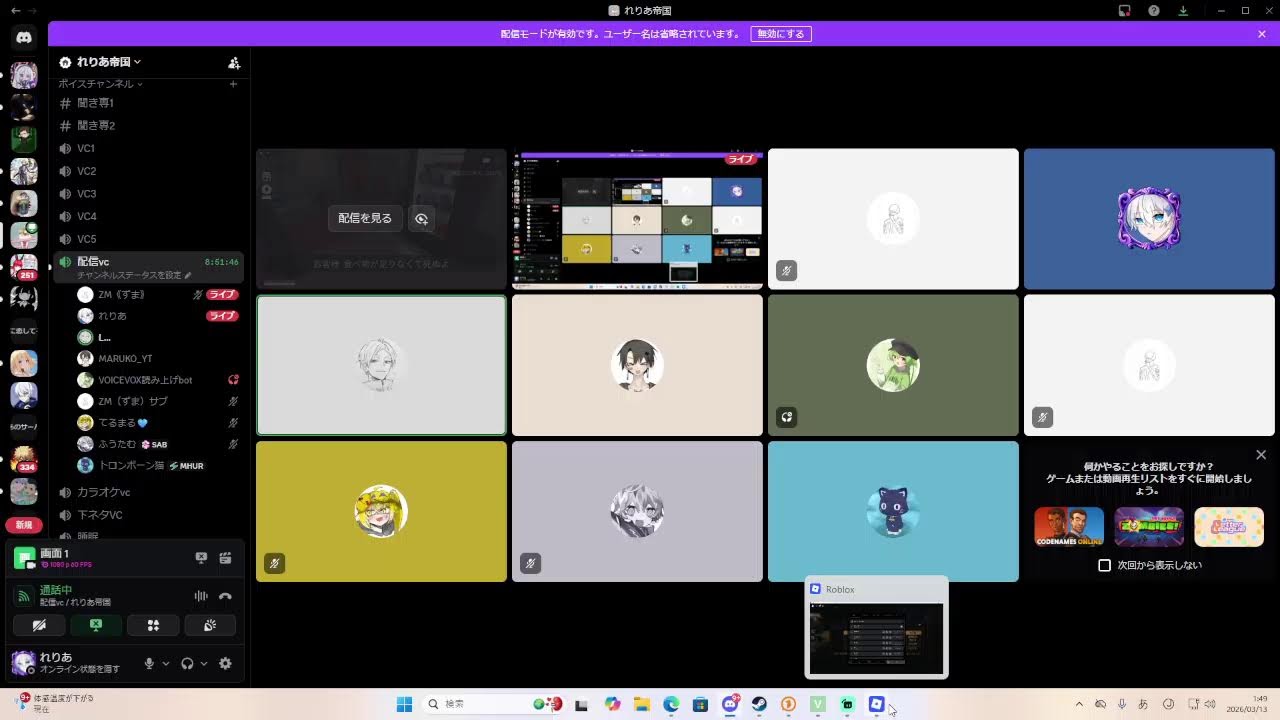The width and height of the screenshot is (1280, 720).
Task: Check 次回から表示しない checkbox
Action: pyautogui.click(x=1105, y=565)
